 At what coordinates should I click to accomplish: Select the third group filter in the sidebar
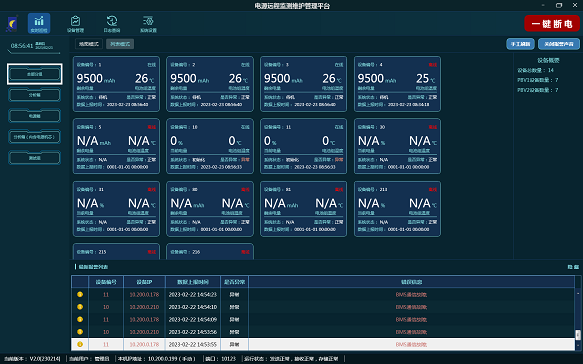[x=35, y=116]
